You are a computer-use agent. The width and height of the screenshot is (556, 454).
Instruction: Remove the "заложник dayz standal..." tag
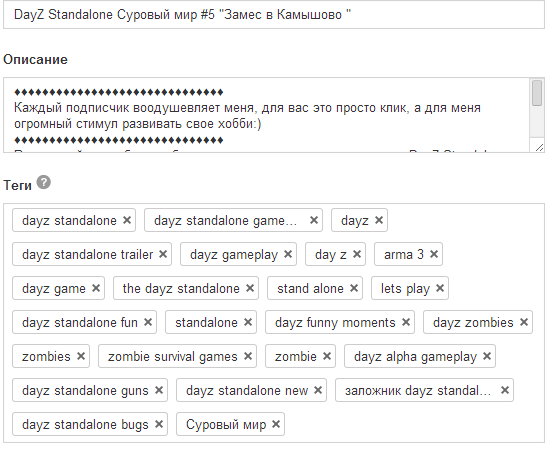tap(505, 390)
